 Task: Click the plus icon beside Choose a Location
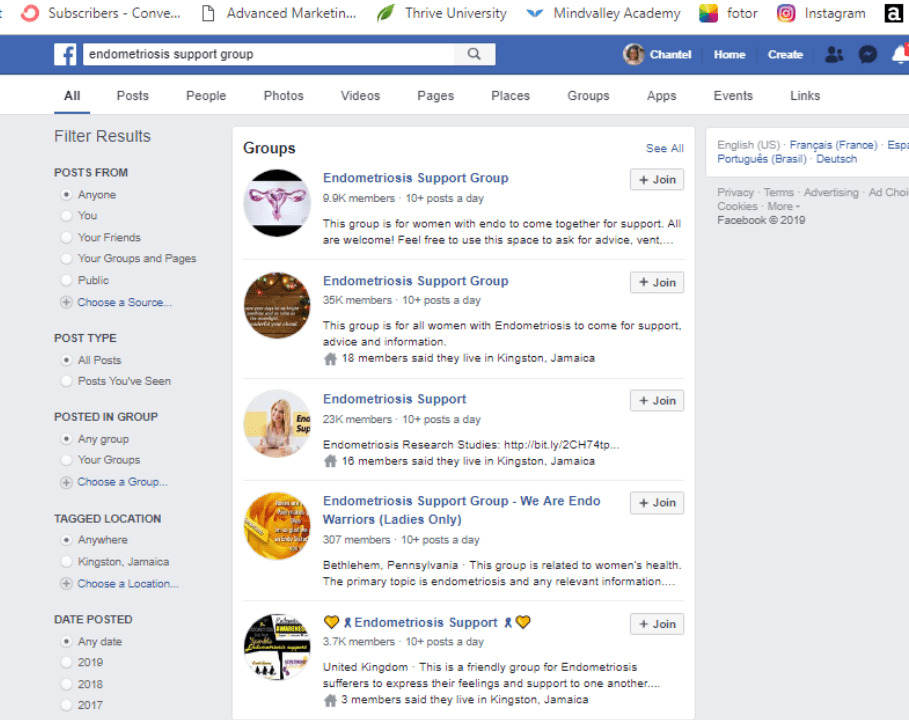66,584
